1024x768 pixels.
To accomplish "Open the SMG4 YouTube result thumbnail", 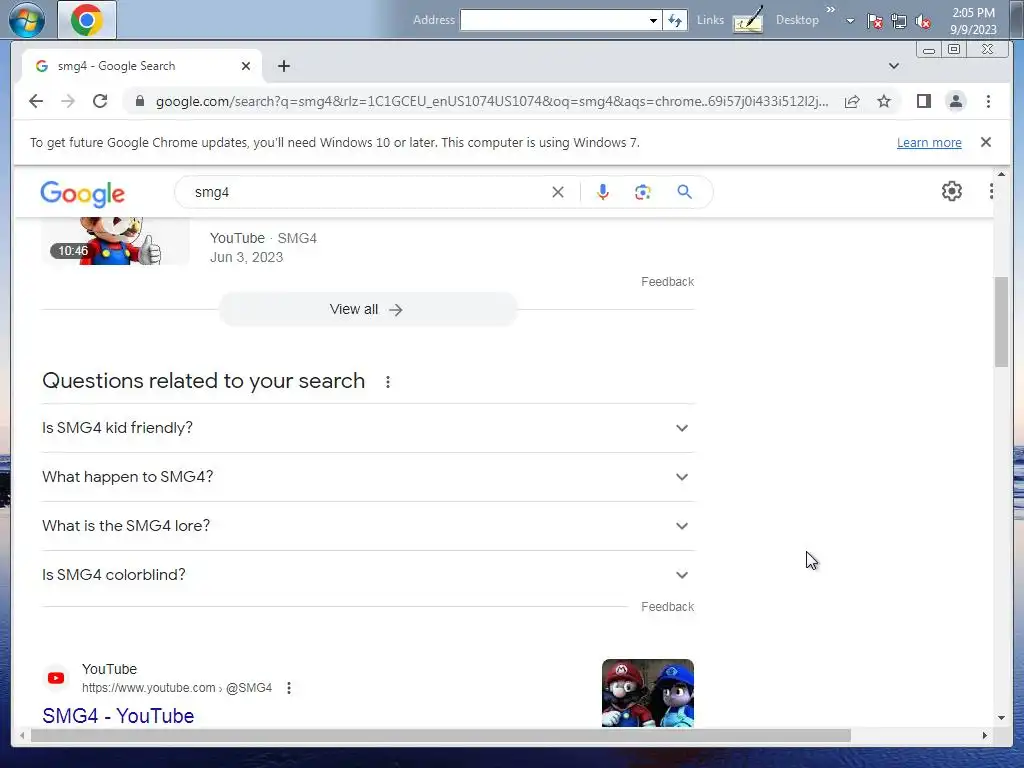I will coord(648,693).
